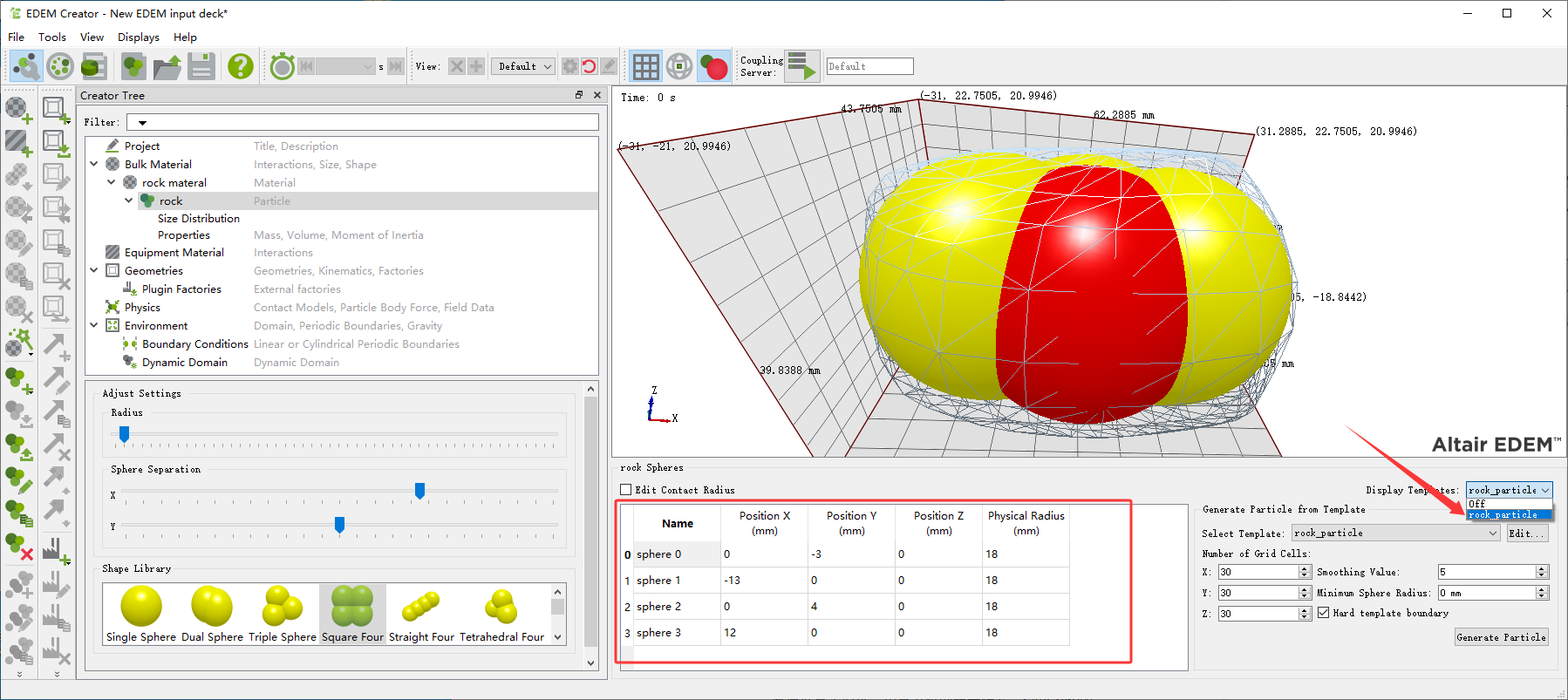Click the green help question mark icon
Screen dimensions: 1568x700
(x=240, y=66)
